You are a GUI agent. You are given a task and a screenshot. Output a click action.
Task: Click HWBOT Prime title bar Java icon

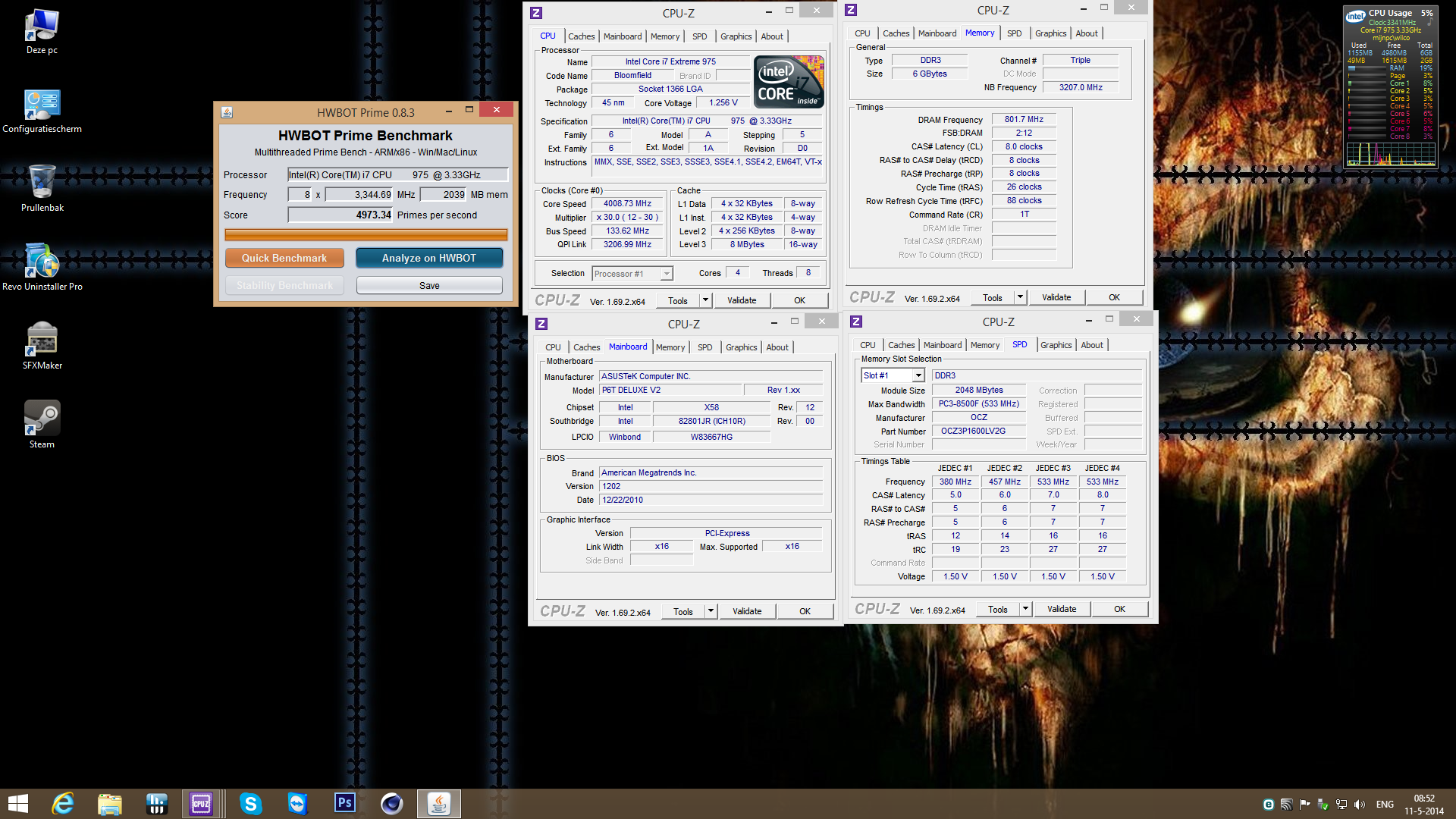227,112
